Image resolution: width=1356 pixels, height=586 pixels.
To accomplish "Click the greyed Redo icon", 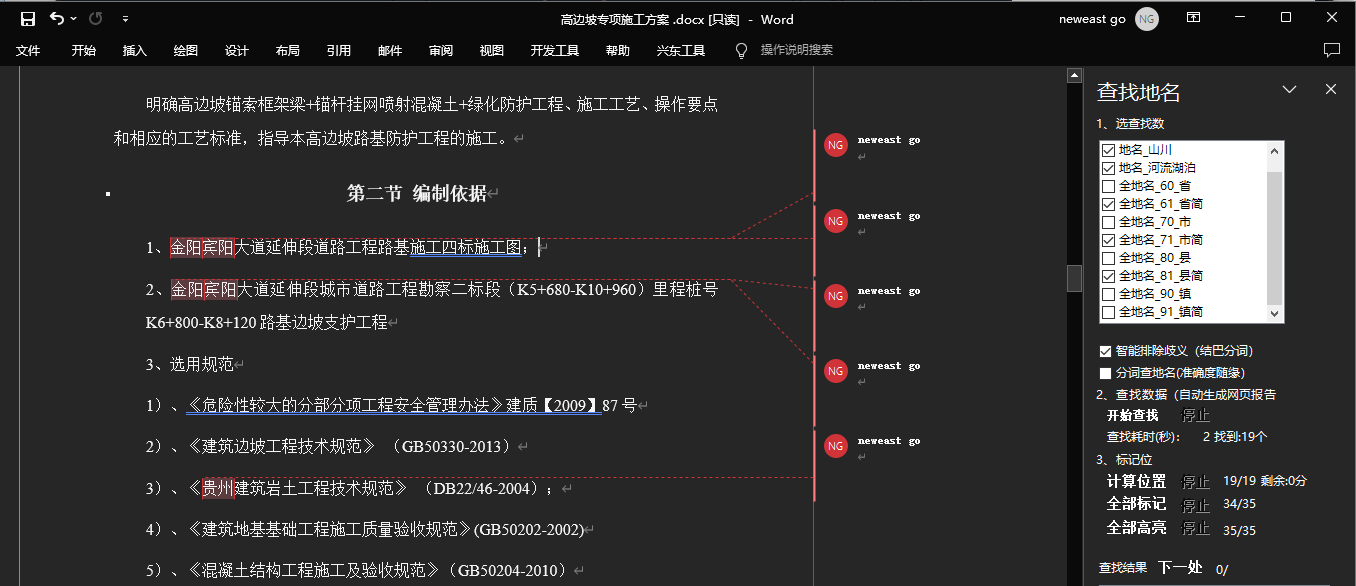I will (x=96, y=19).
